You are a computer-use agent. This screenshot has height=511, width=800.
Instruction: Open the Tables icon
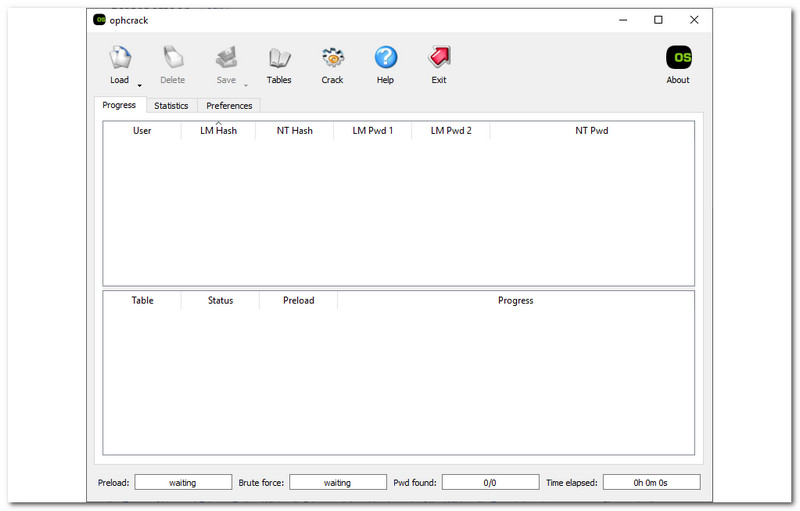coord(279,58)
